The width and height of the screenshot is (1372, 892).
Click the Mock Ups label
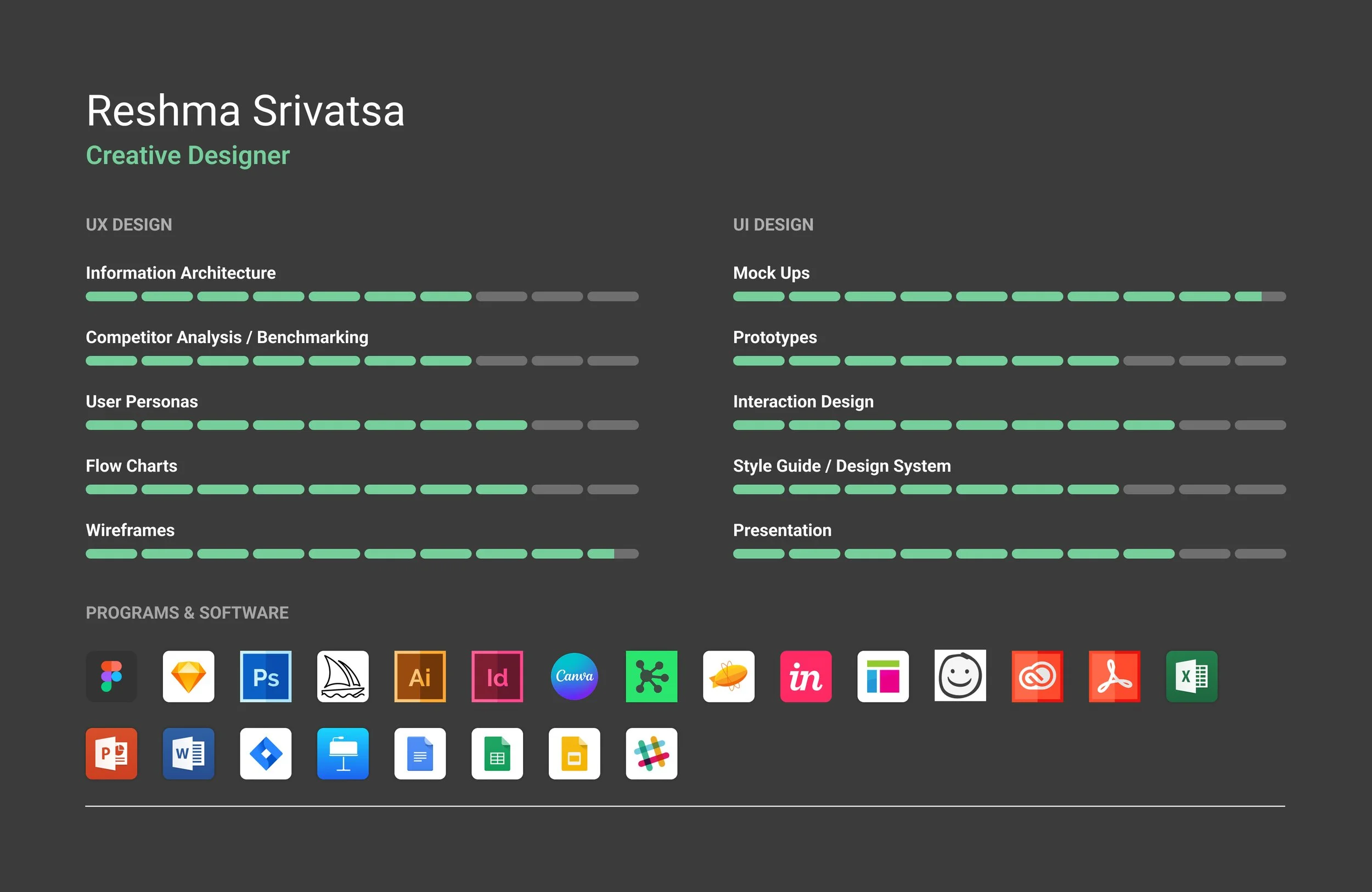[x=771, y=273]
